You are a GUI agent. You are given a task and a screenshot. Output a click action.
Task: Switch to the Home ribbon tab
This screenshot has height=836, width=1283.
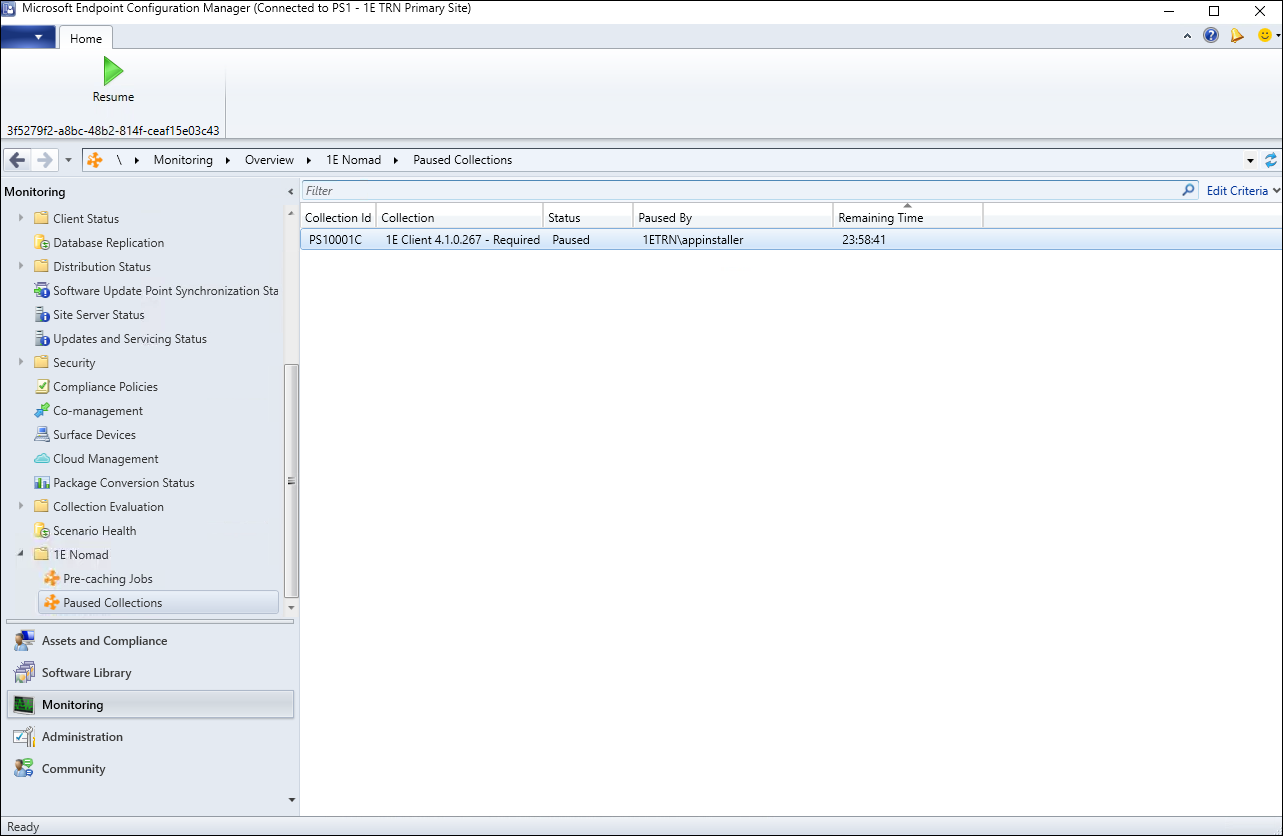point(86,38)
